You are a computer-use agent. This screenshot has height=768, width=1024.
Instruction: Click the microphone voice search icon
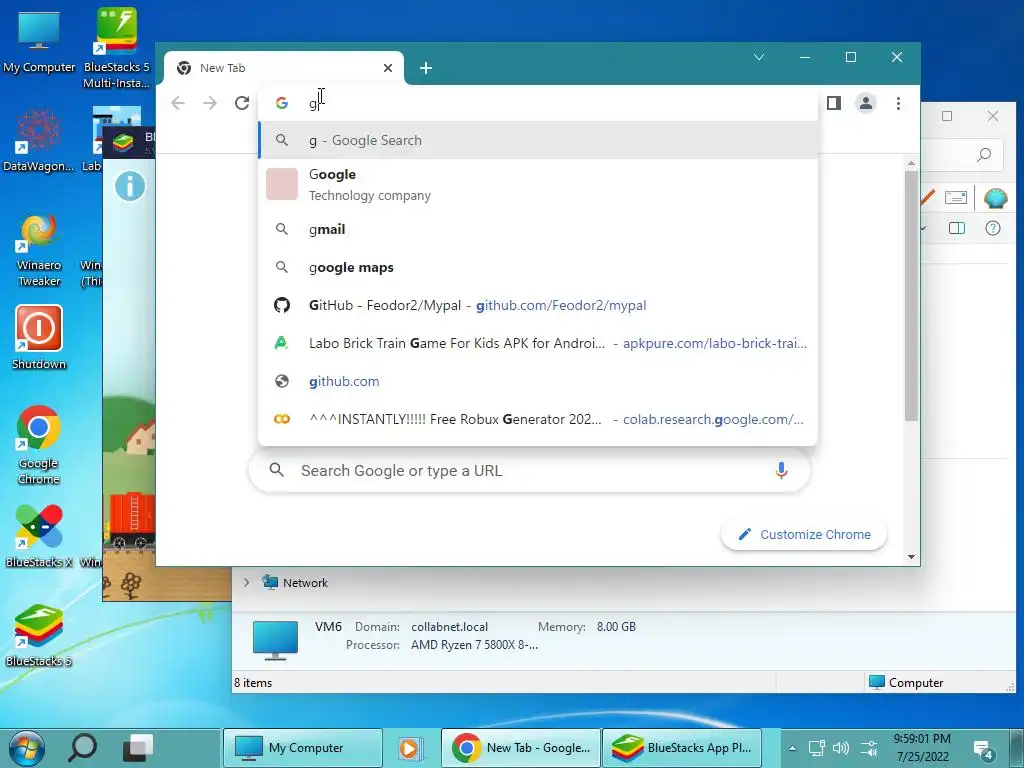pos(781,470)
